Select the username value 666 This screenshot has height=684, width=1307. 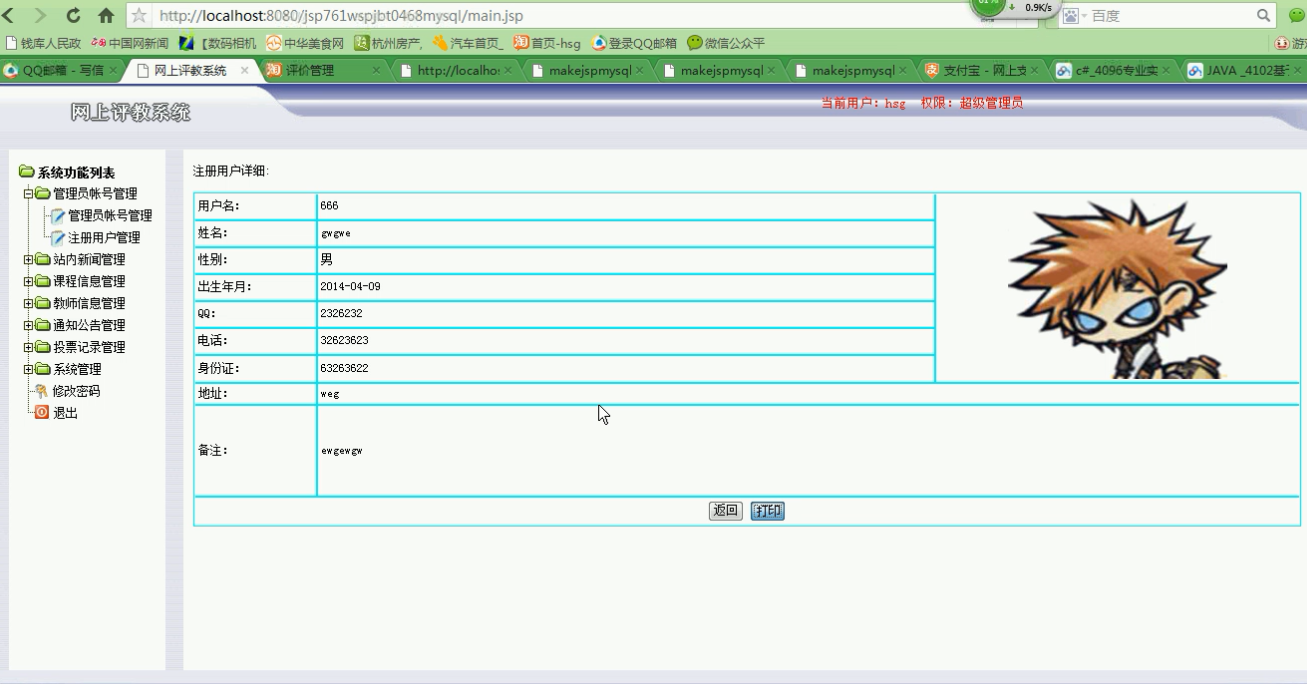tap(329, 206)
